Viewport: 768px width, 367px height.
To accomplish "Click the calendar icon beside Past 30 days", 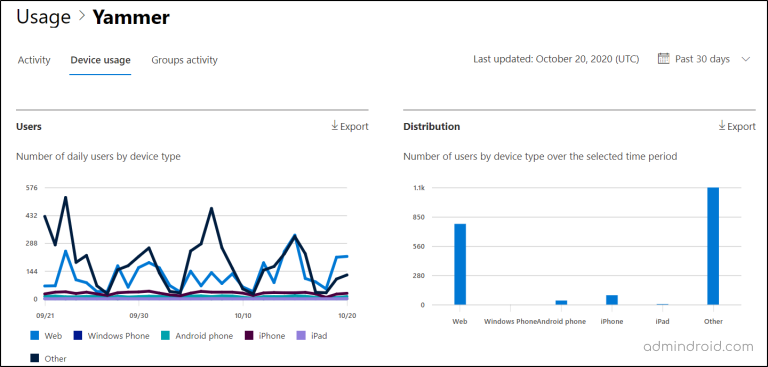I will point(663,59).
